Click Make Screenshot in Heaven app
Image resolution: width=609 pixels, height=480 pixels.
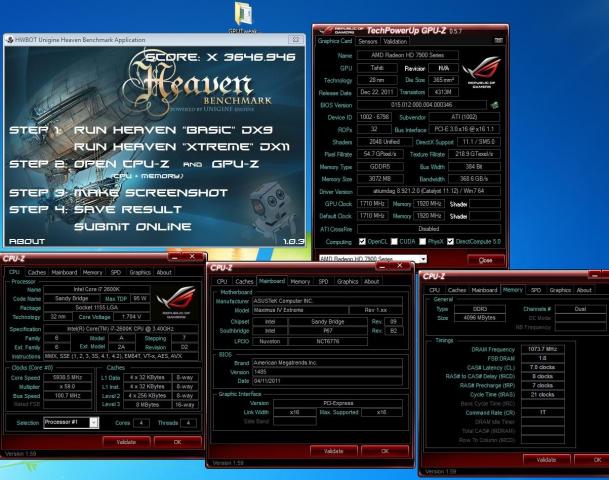(x=151, y=193)
